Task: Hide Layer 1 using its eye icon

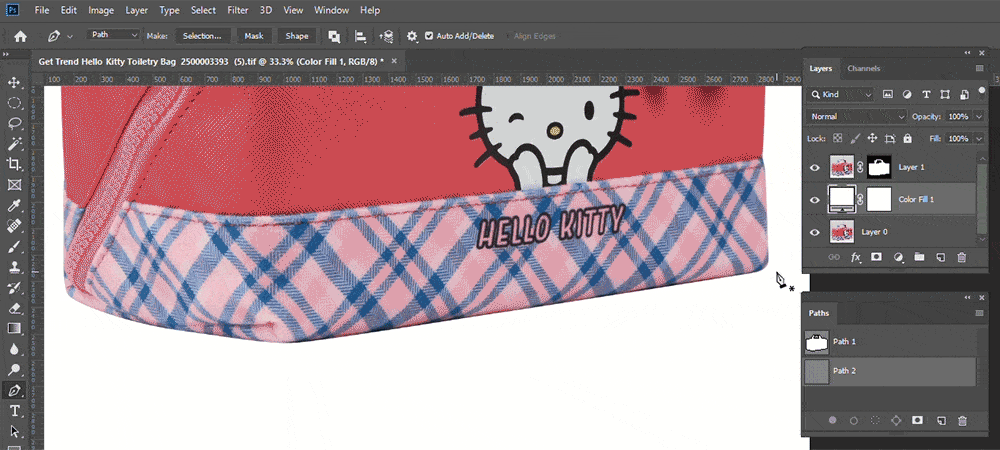Action: [814, 168]
